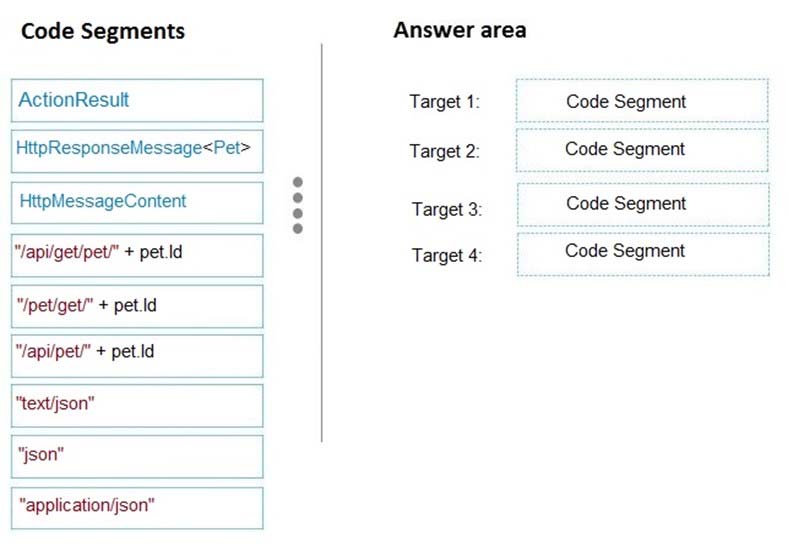Click the Answer area heading
This screenshot has height=550, width=788.
(x=460, y=30)
